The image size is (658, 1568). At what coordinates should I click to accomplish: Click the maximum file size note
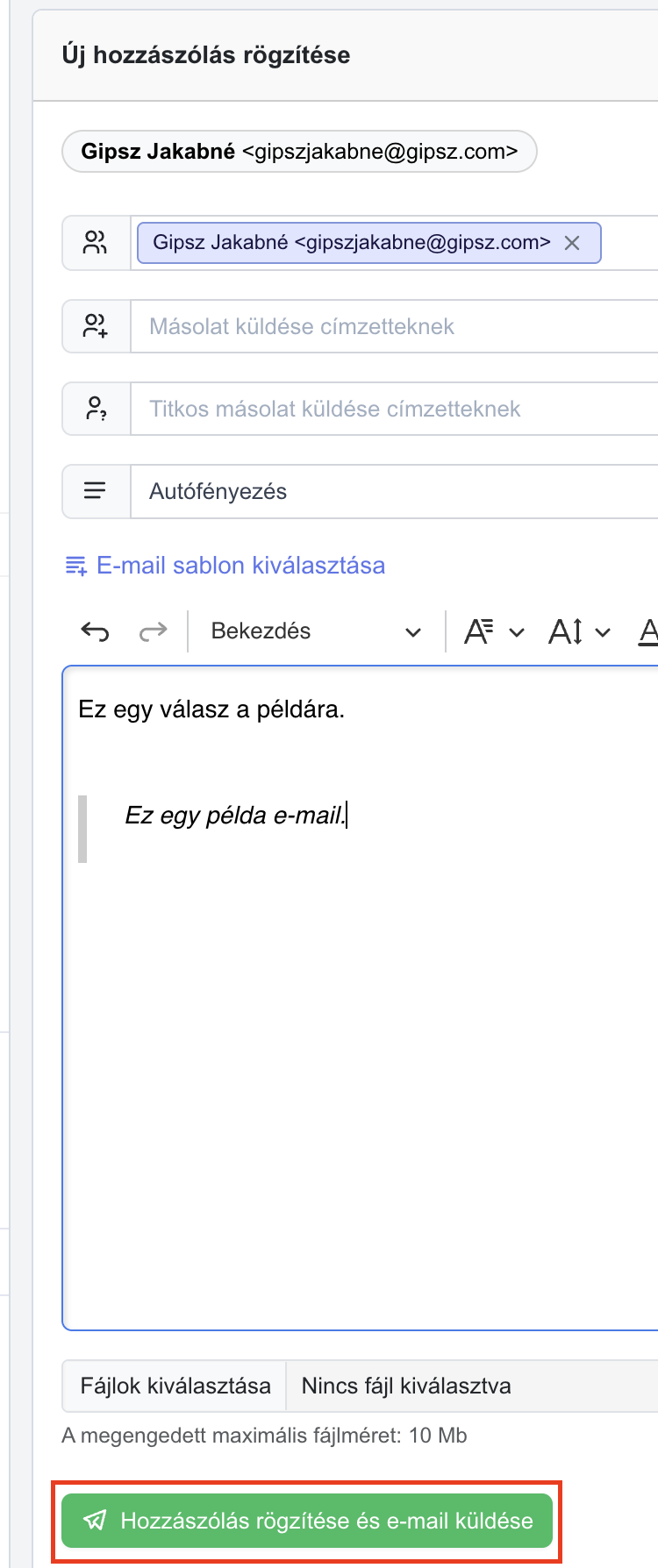pos(264,1436)
